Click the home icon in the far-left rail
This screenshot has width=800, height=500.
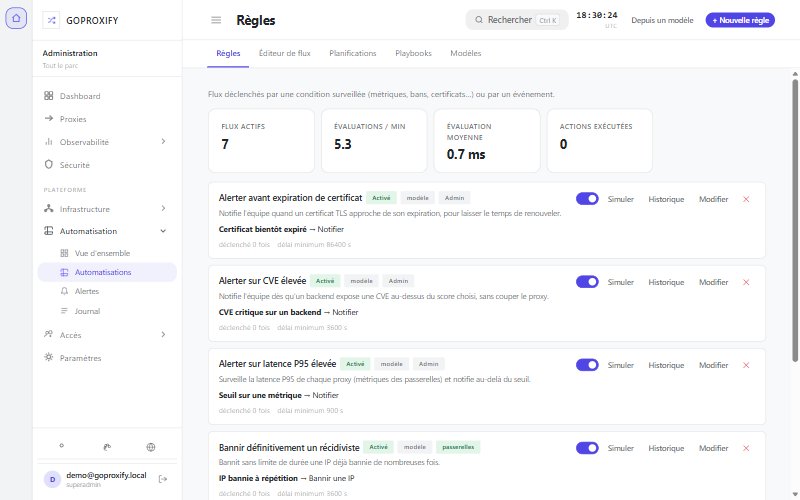pyautogui.click(x=16, y=18)
